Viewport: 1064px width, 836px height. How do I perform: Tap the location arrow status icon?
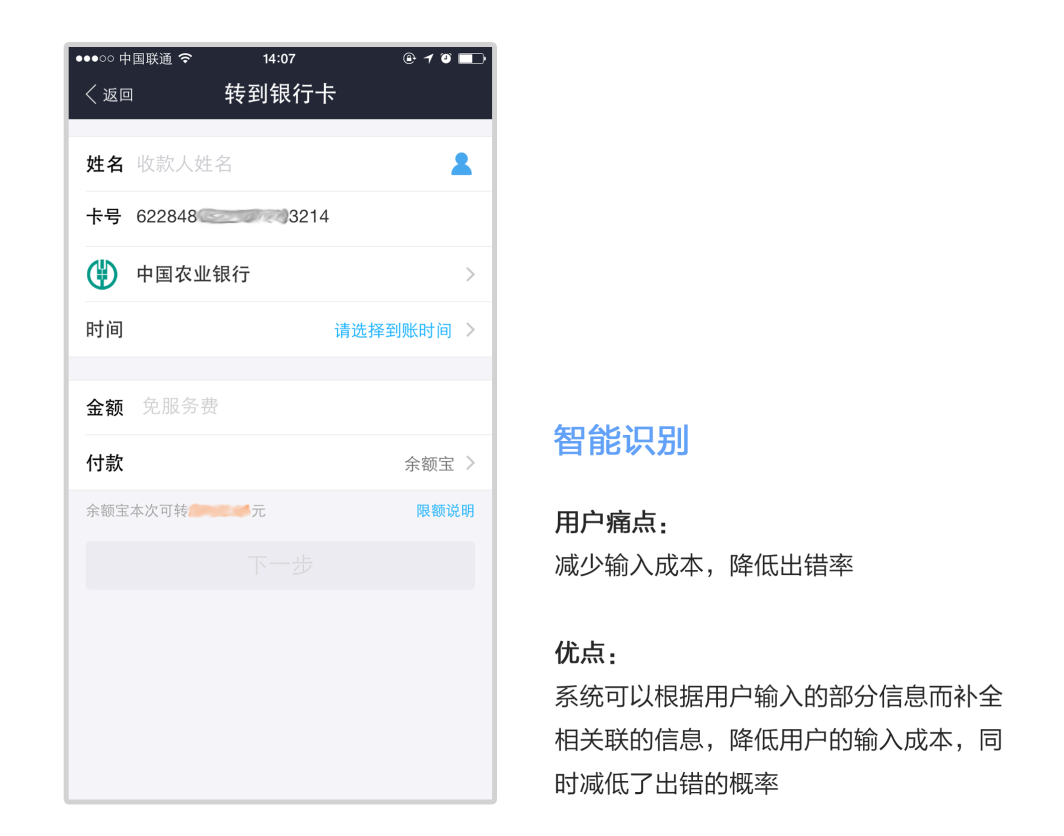click(x=429, y=58)
